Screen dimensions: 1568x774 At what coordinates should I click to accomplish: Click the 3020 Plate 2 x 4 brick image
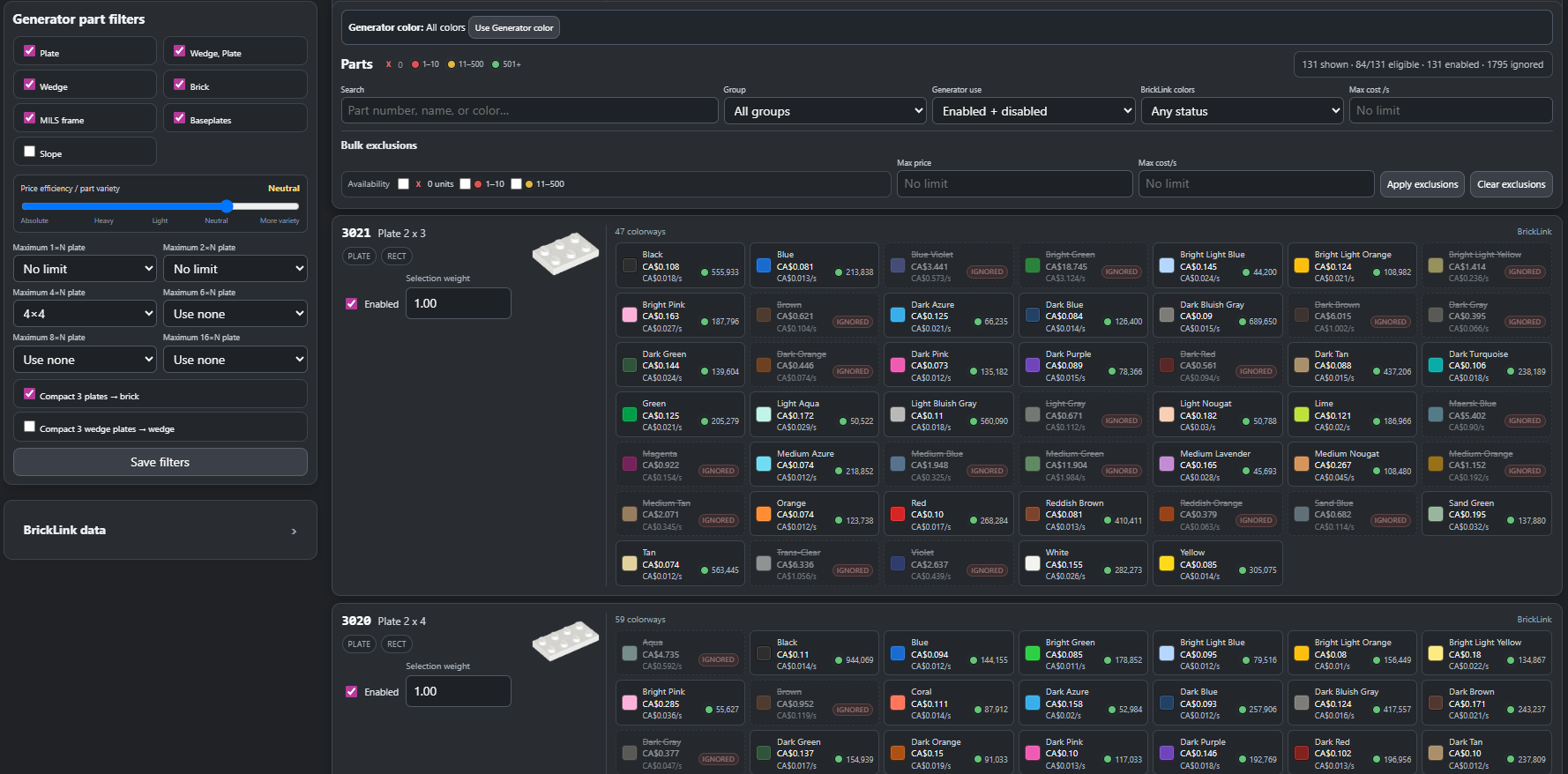pos(565,641)
